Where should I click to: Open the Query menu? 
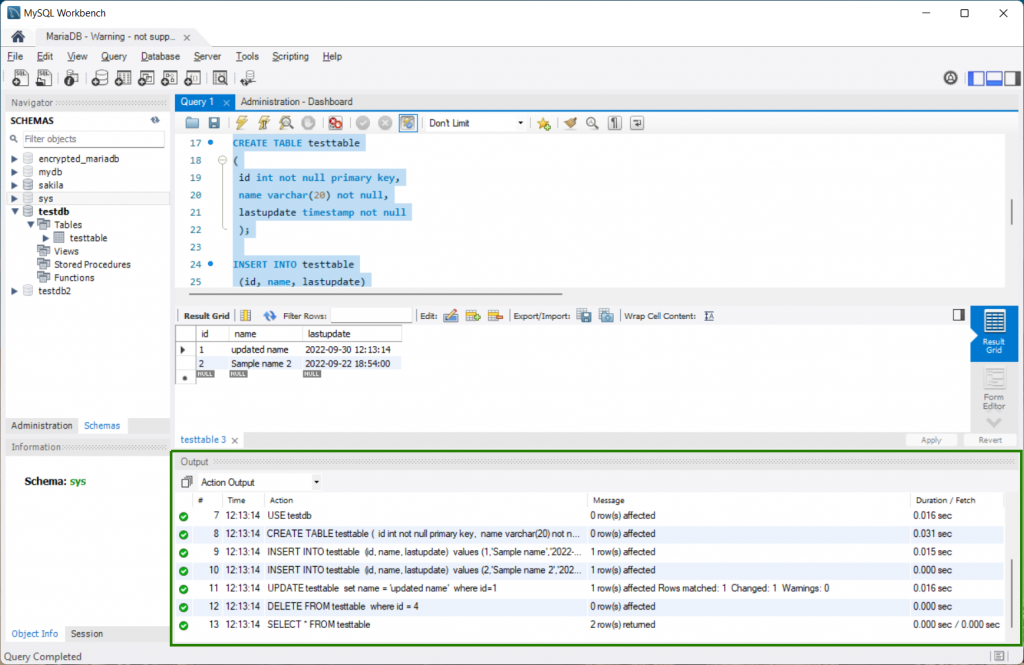[114, 56]
